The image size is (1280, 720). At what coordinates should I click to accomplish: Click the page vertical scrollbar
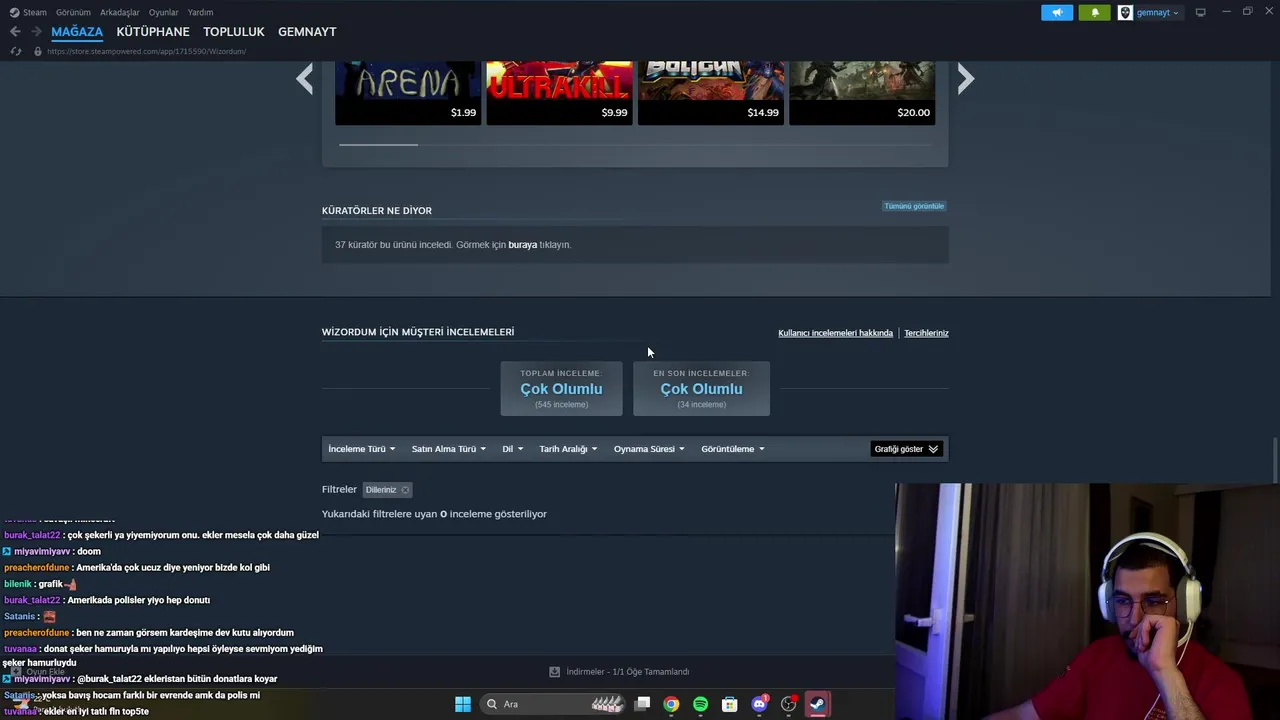[x=1275, y=460]
